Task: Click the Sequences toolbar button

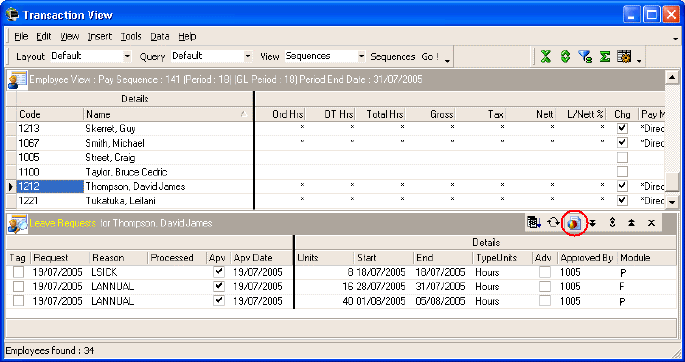Action: (392, 57)
